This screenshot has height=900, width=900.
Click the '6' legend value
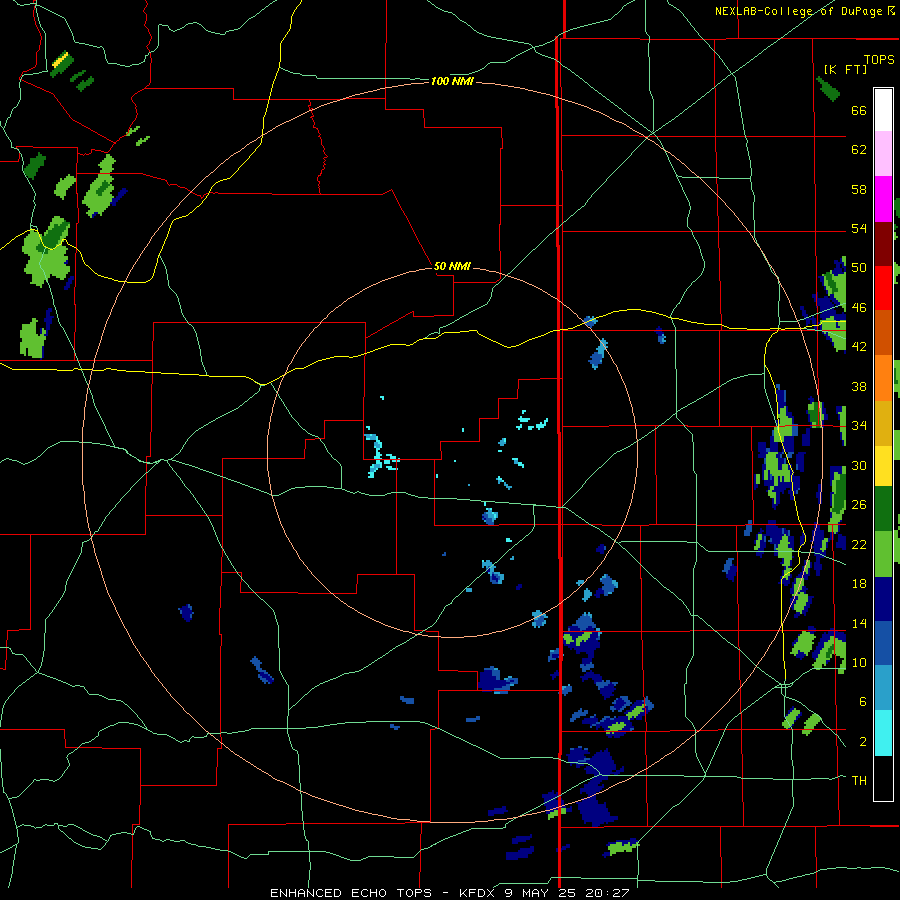[862, 701]
